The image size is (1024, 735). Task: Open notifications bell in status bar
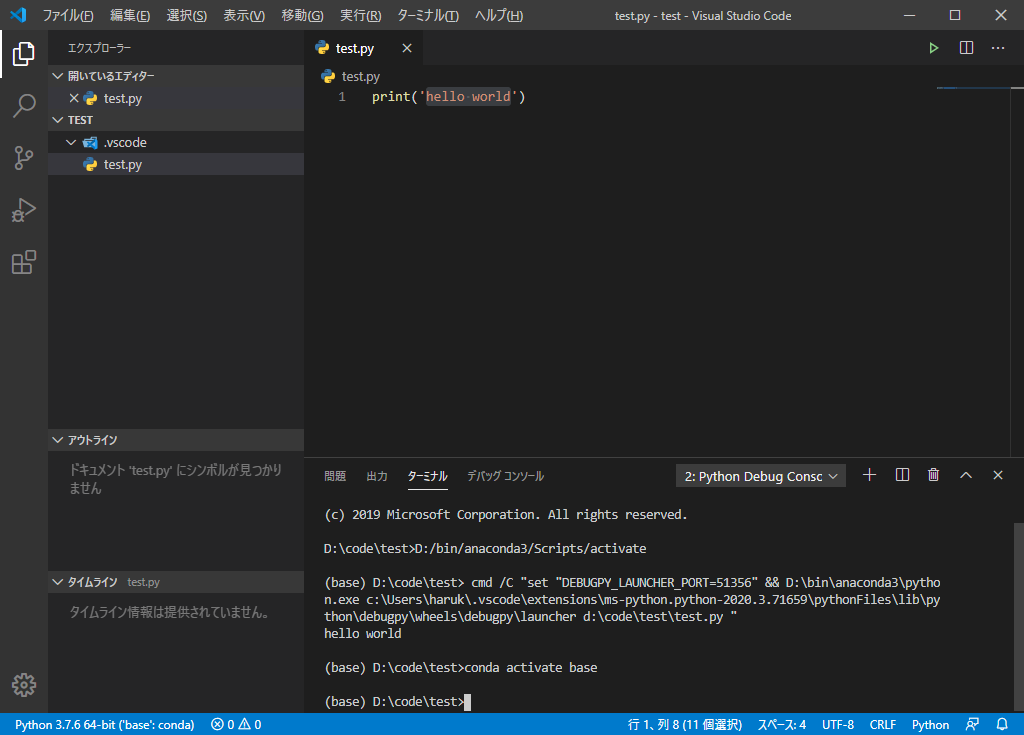1002,724
